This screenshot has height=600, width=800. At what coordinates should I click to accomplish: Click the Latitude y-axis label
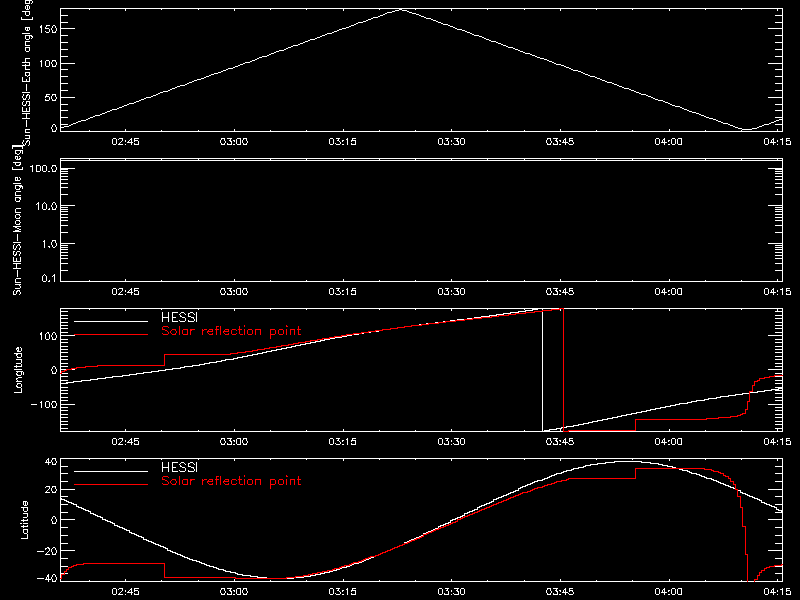click(24, 520)
